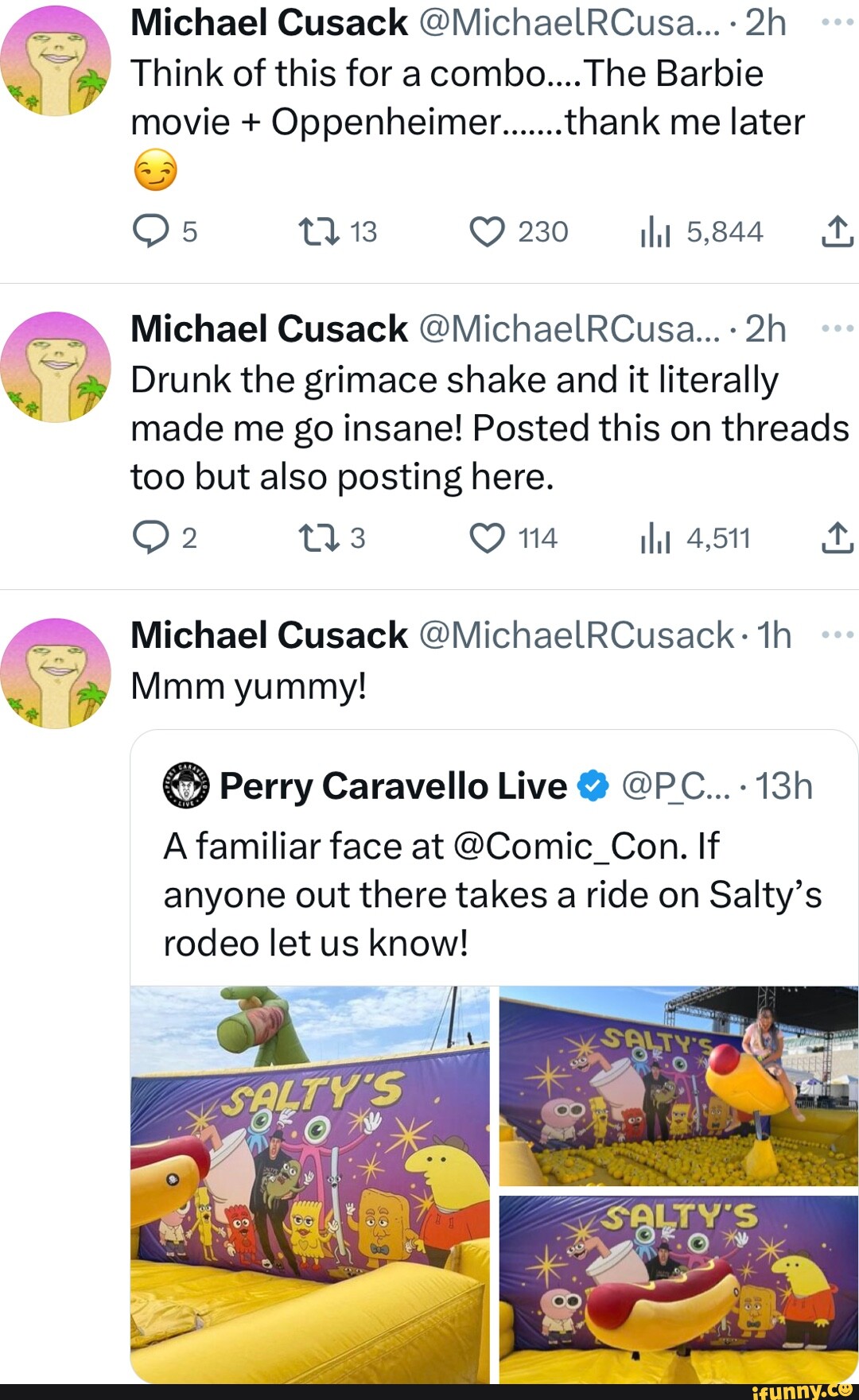Like the Barbie Oppenheimer combo tweet
The height and width of the screenshot is (1400, 859).
pos(488,231)
